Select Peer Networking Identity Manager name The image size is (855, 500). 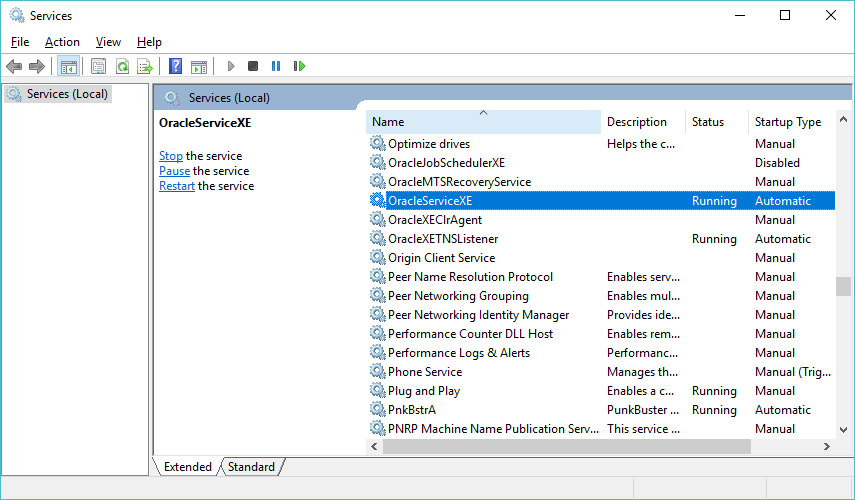(x=479, y=315)
